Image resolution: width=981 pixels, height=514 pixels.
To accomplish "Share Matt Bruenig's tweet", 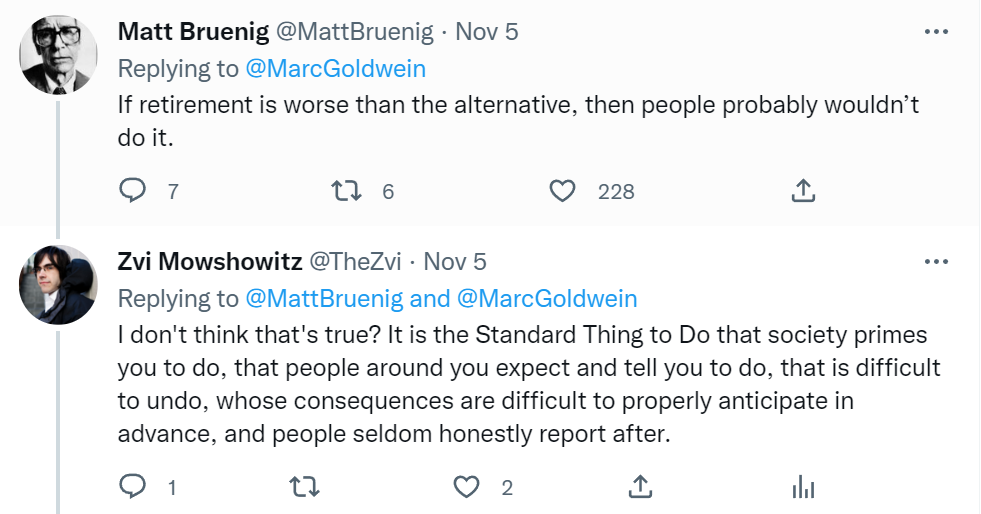I will 802,190.
